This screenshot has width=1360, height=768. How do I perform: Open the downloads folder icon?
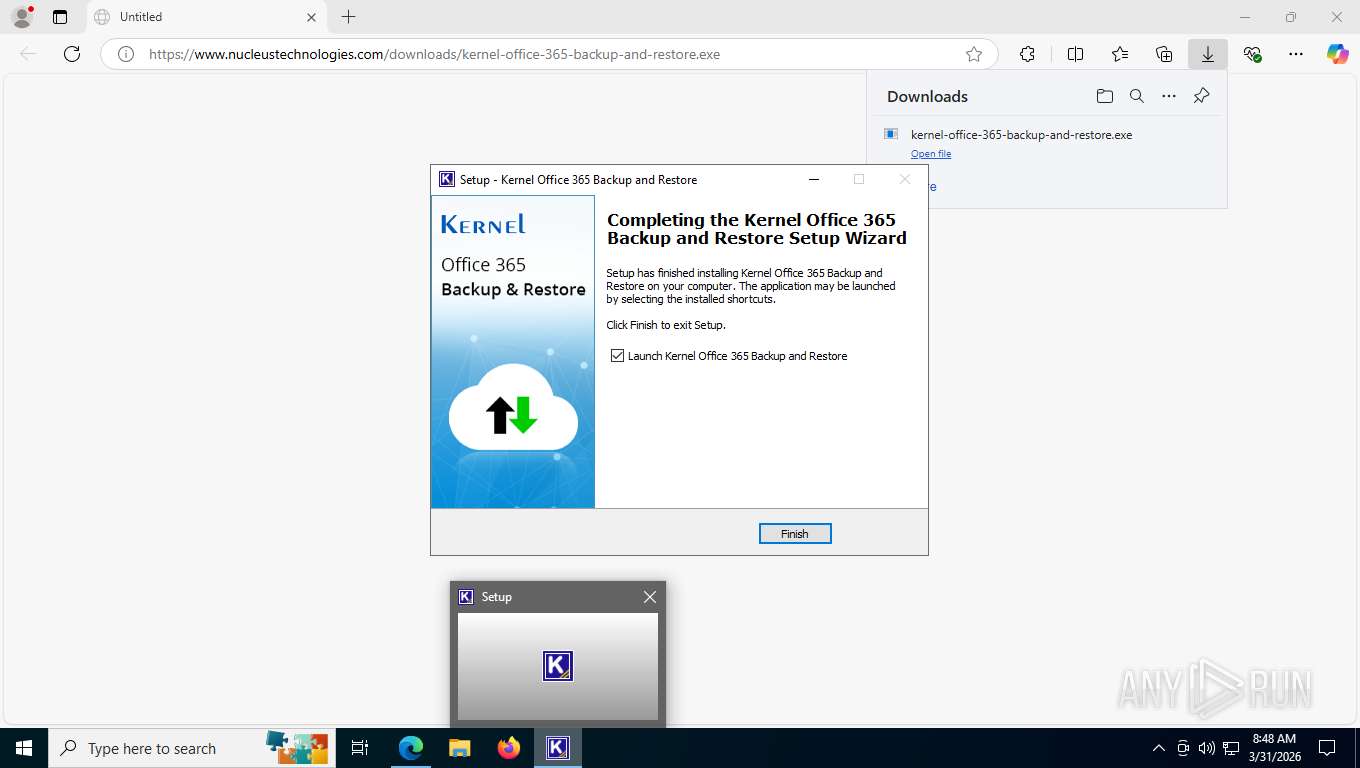pyautogui.click(x=1104, y=96)
